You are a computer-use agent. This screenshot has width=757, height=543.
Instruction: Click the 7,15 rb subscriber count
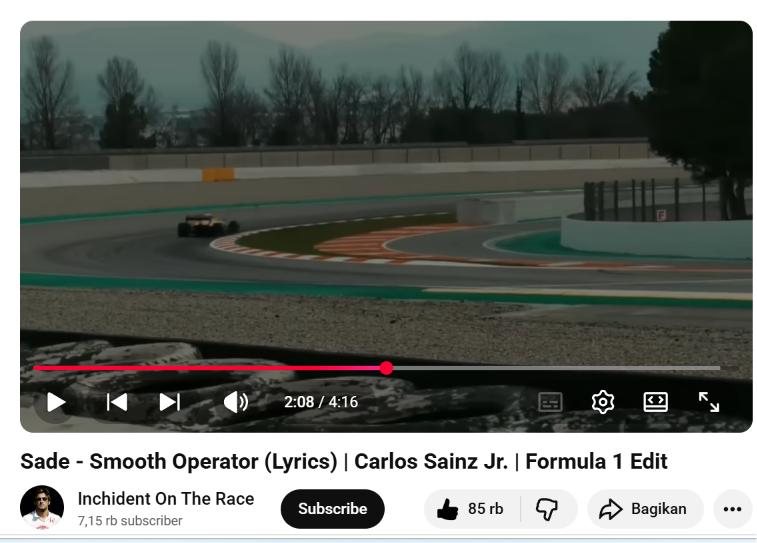coord(130,521)
